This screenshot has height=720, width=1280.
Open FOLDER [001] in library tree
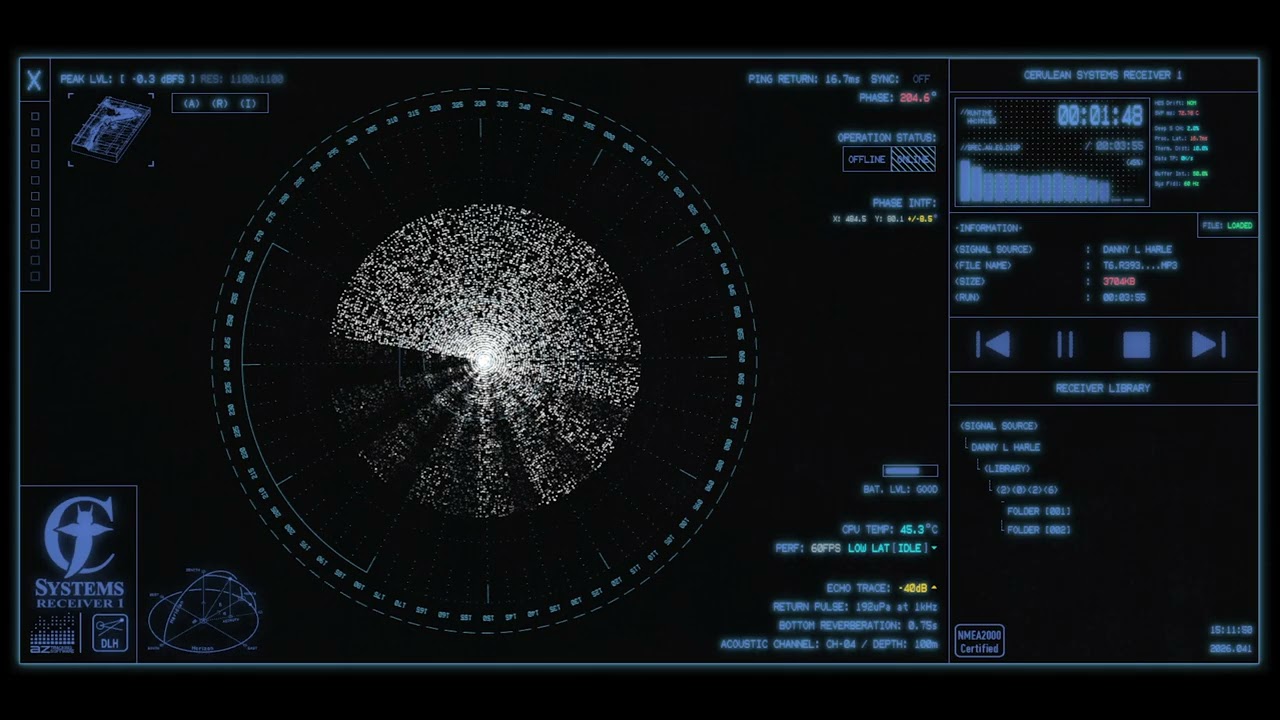1038,511
